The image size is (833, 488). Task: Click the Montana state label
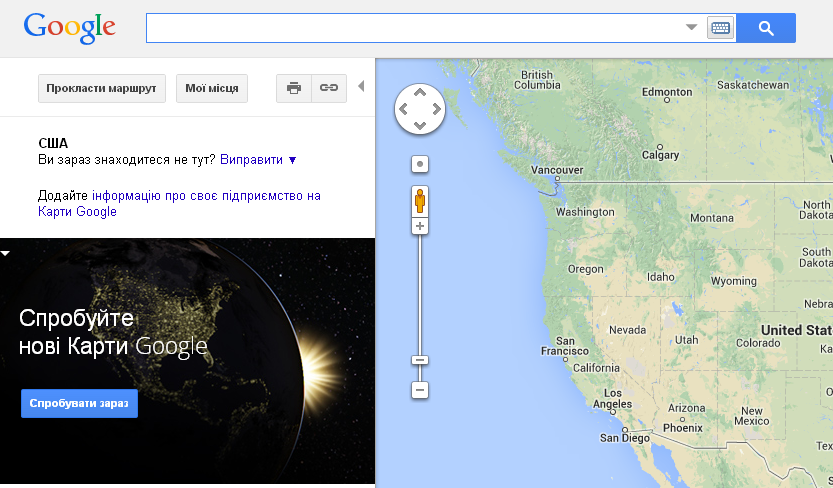tap(712, 218)
